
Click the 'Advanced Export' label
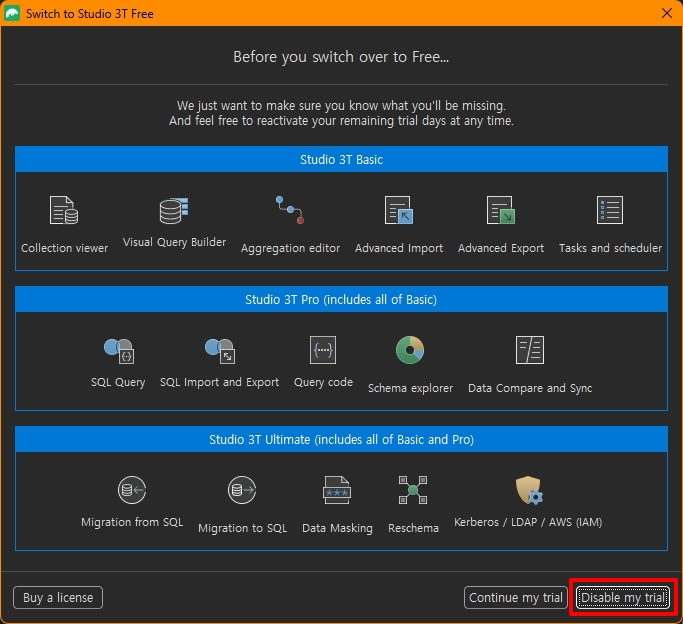pos(501,248)
